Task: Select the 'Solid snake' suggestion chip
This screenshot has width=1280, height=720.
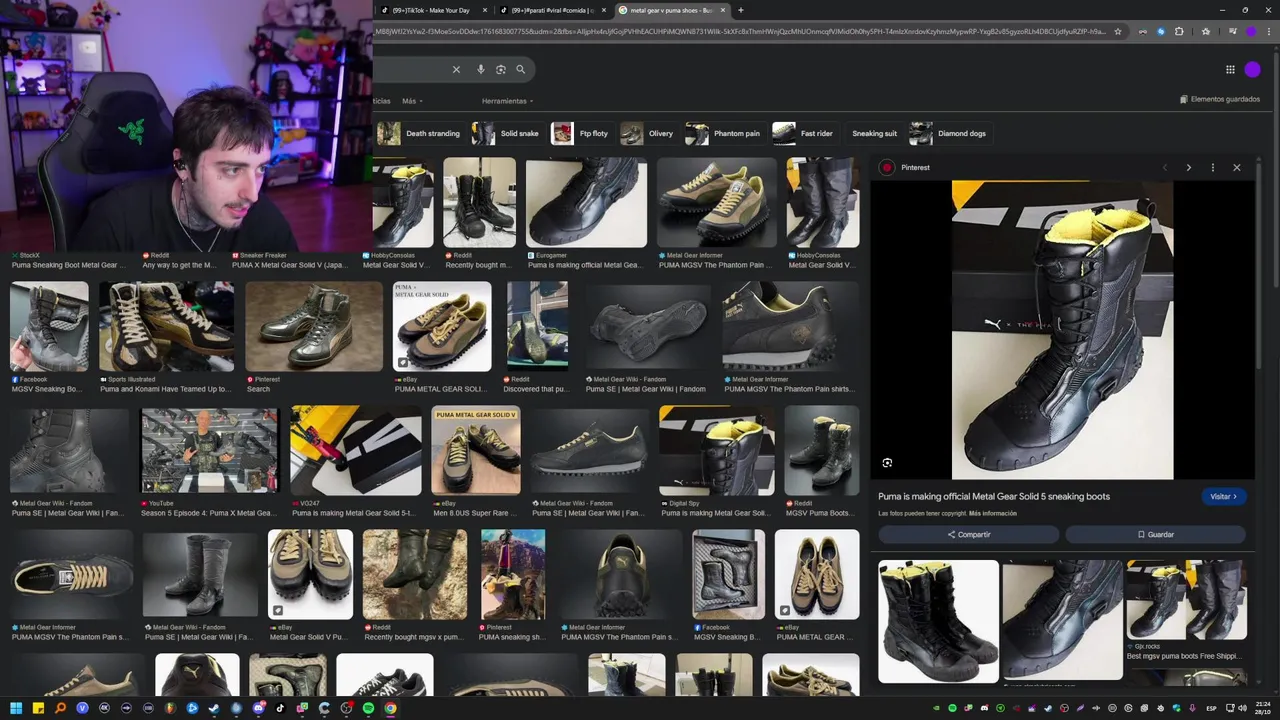Action: tap(506, 133)
